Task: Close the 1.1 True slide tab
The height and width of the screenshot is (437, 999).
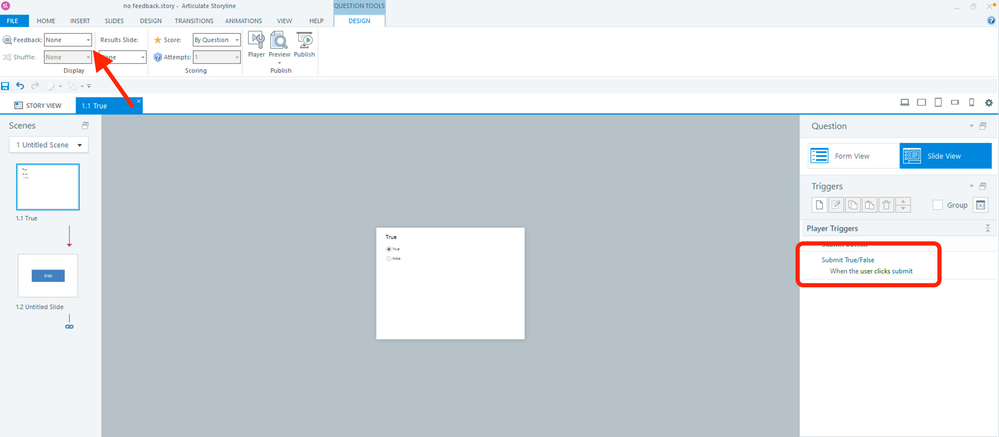Action: coord(139,101)
